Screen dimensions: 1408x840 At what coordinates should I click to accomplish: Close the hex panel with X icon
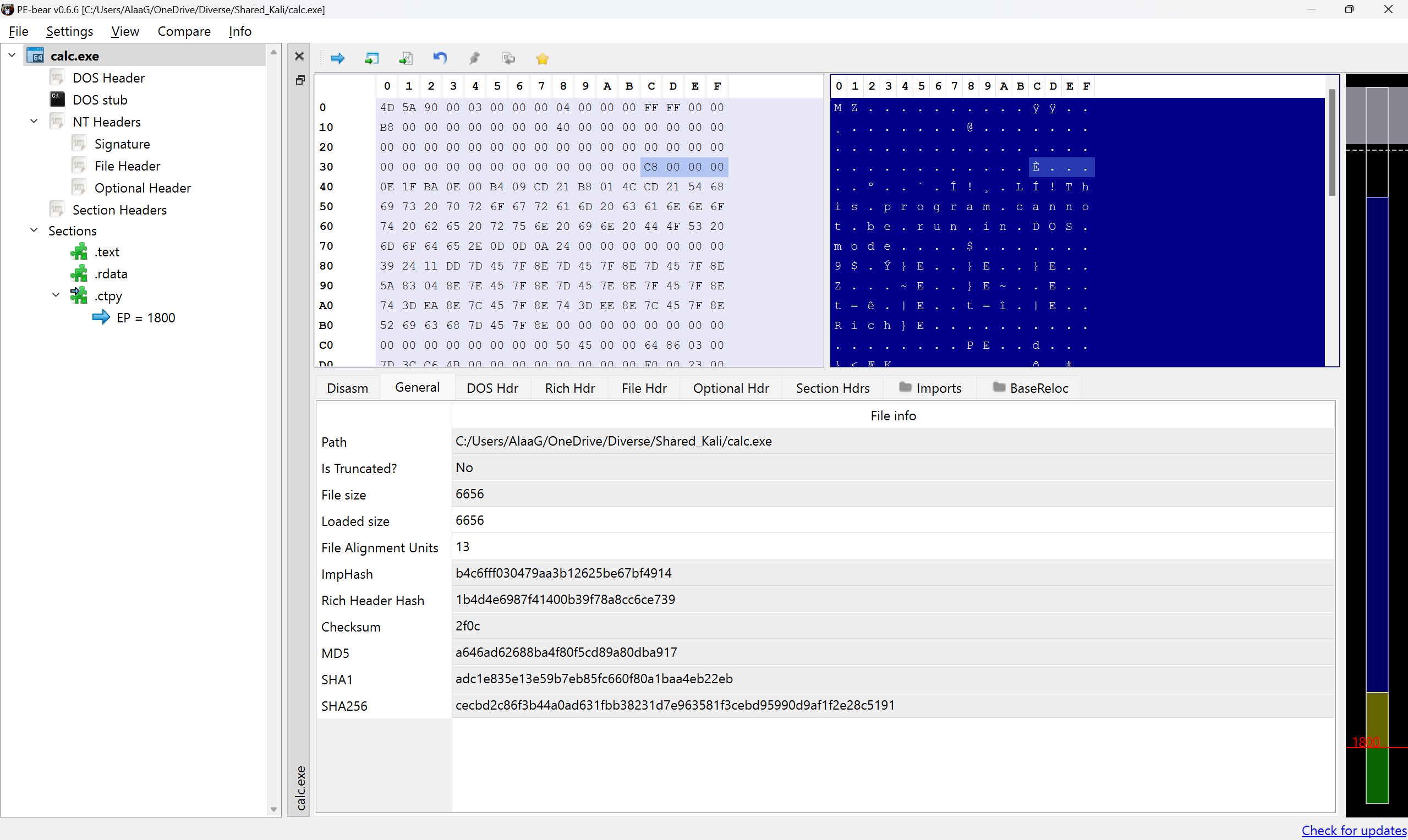[299, 56]
